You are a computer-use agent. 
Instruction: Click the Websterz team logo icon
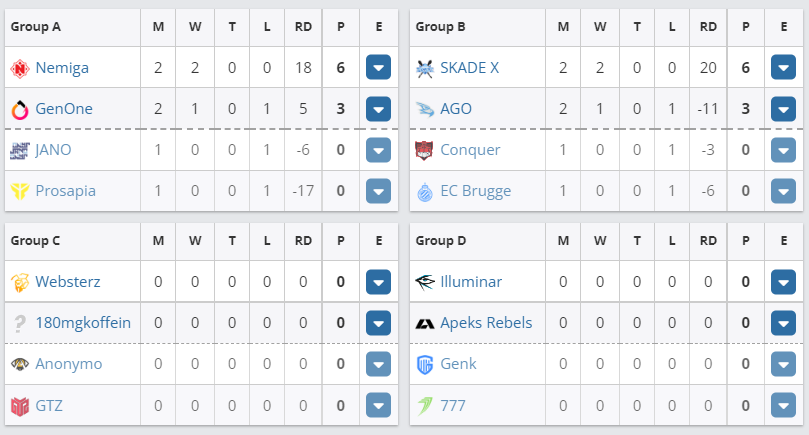pos(20,282)
